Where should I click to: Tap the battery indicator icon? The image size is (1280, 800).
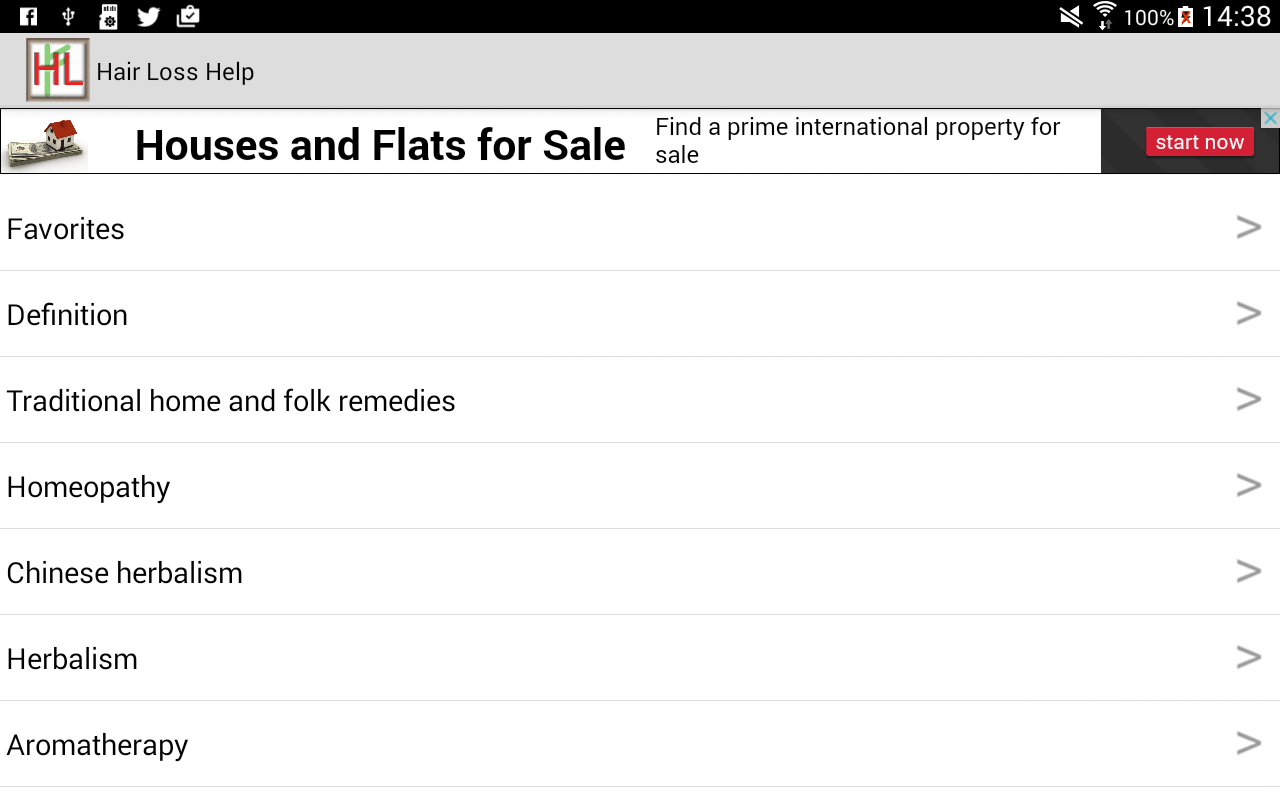click(1186, 16)
